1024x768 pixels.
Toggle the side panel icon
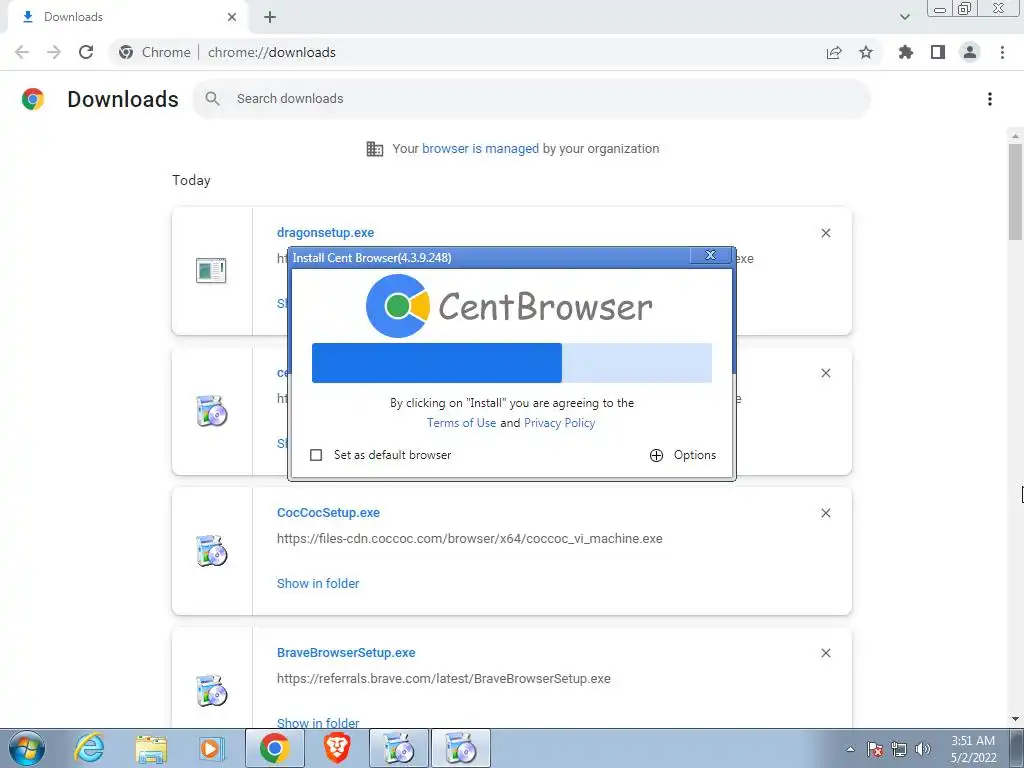tap(938, 52)
